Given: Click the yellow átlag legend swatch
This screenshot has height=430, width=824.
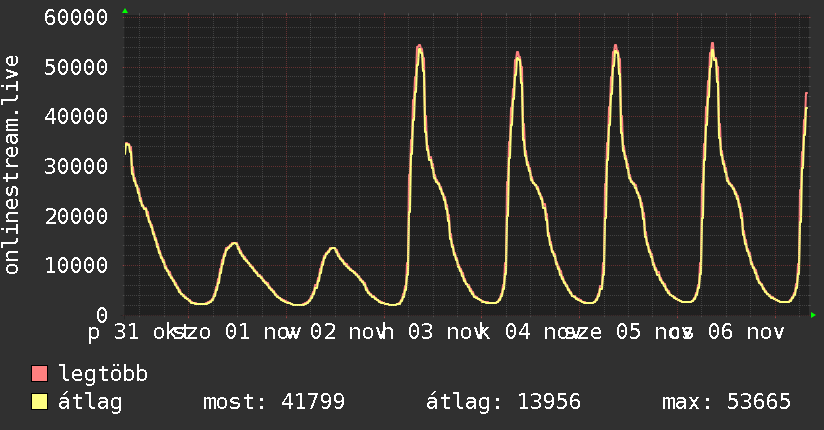Looking at the screenshot, I should pyautogui.click(x=39, y=402).
